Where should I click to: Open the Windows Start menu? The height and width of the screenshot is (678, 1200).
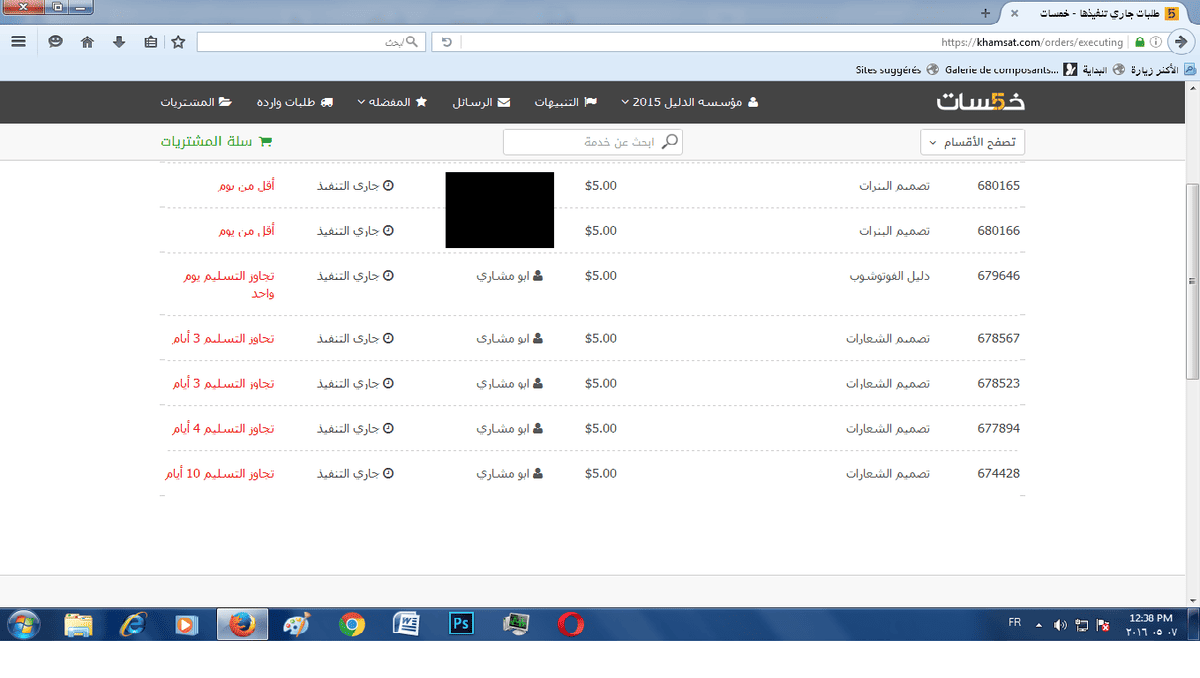[22, 624]
